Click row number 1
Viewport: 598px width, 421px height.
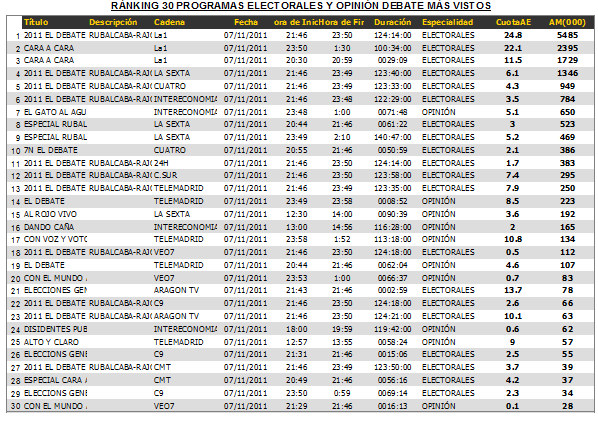point(18,36)
